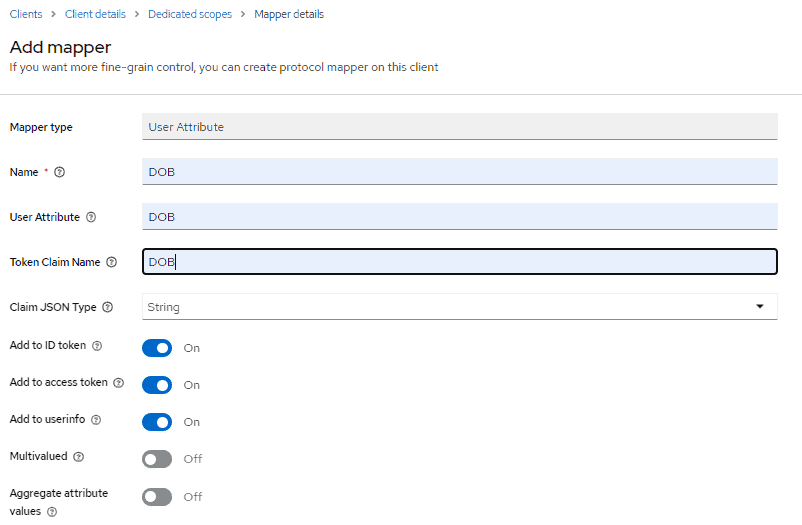Viewport: 802px width, 525px height.
Task: Open the Claim JSON Type dropdown
Action: (x=460, y=307)
